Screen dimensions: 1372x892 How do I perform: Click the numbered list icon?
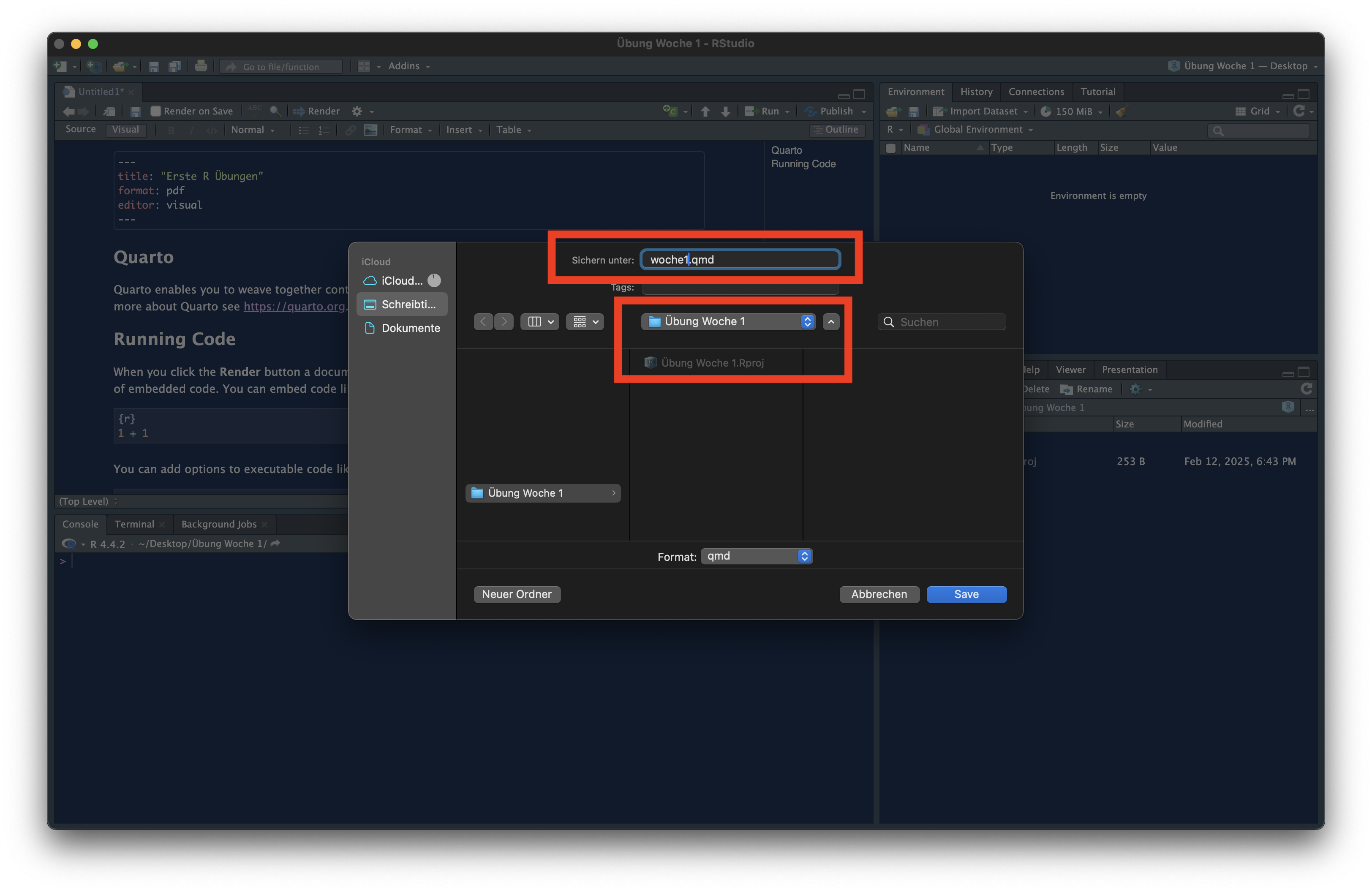pyautogui.click(x=324, y=130)
